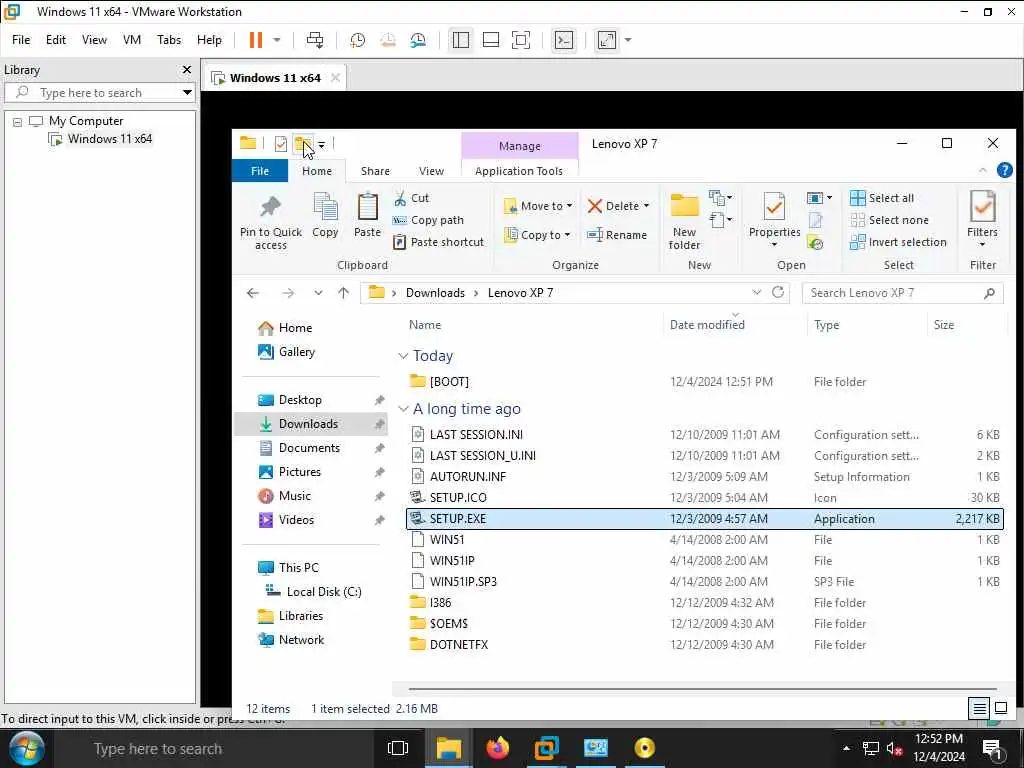The width and height of the screenshot is (1024, 768).
Task: Open the Filters menu
Action: (x=982, y=219)
